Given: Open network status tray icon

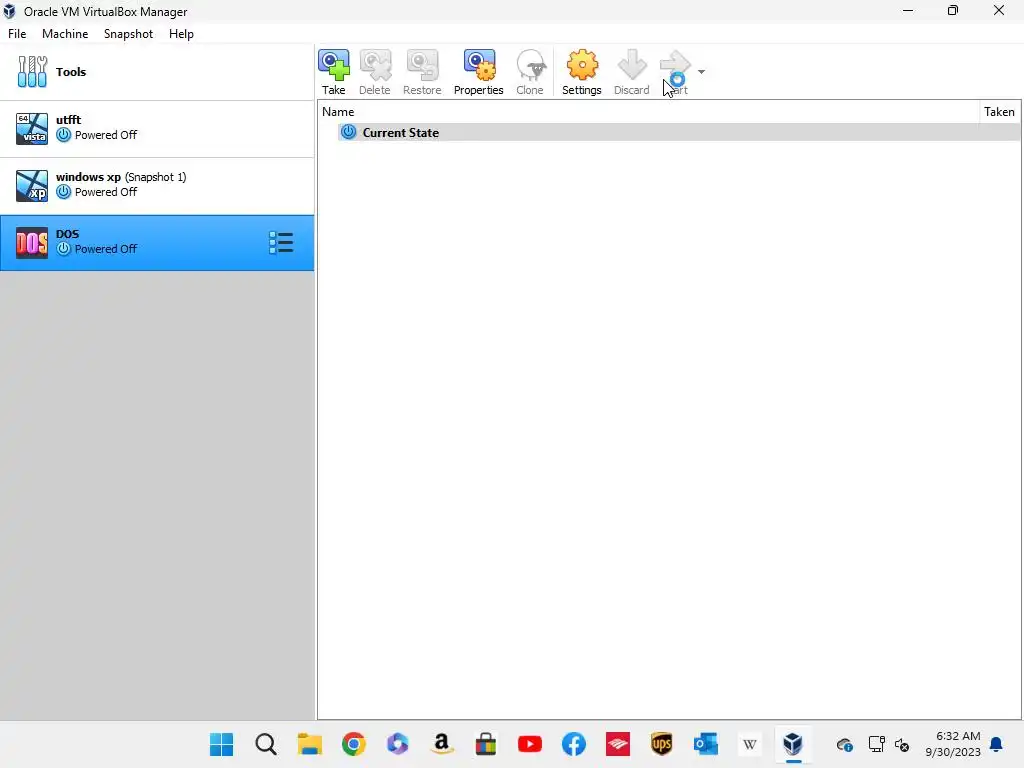Looking at the screenshot, I should point(876,744).
